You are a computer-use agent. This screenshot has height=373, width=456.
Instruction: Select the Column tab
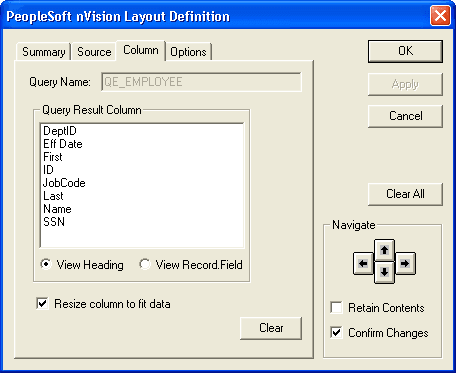pos(141,50)
